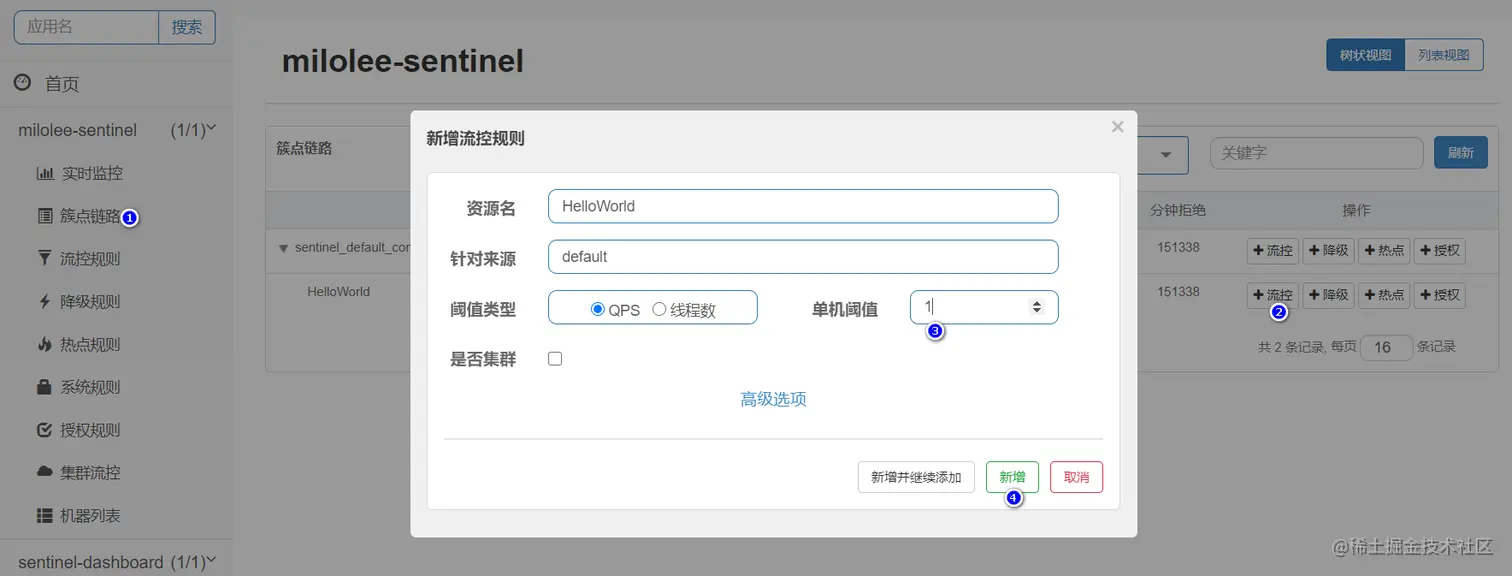Select the 线程数 radio button

(x=659, y=309)
